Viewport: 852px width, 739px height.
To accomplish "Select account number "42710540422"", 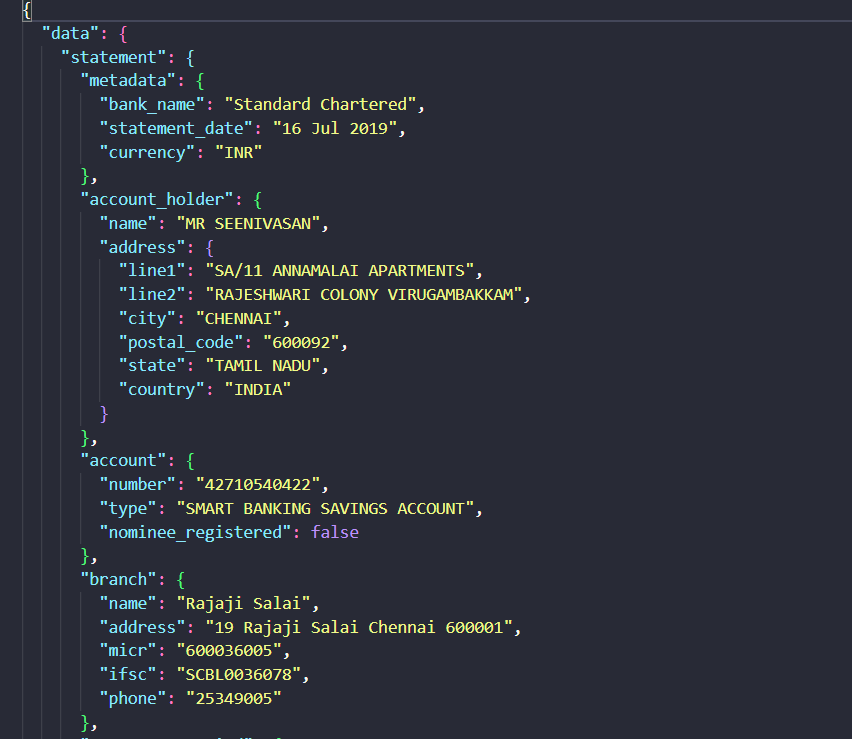I will tap(258, 485).
